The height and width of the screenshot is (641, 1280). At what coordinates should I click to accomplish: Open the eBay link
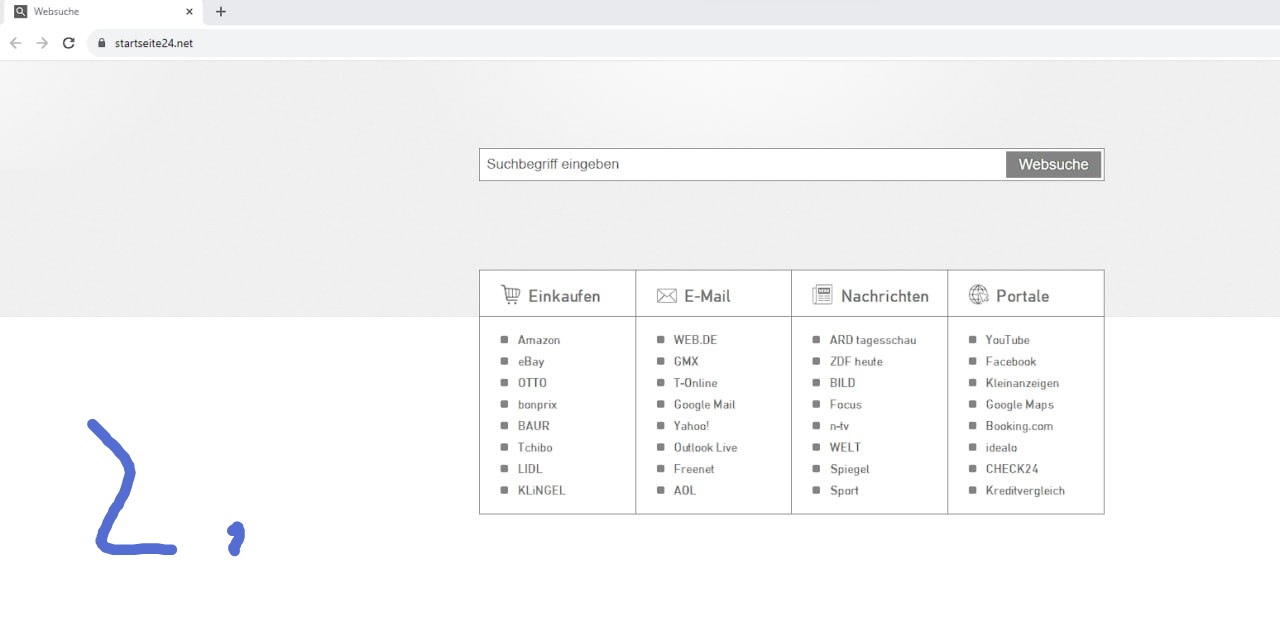coord(531,362)
